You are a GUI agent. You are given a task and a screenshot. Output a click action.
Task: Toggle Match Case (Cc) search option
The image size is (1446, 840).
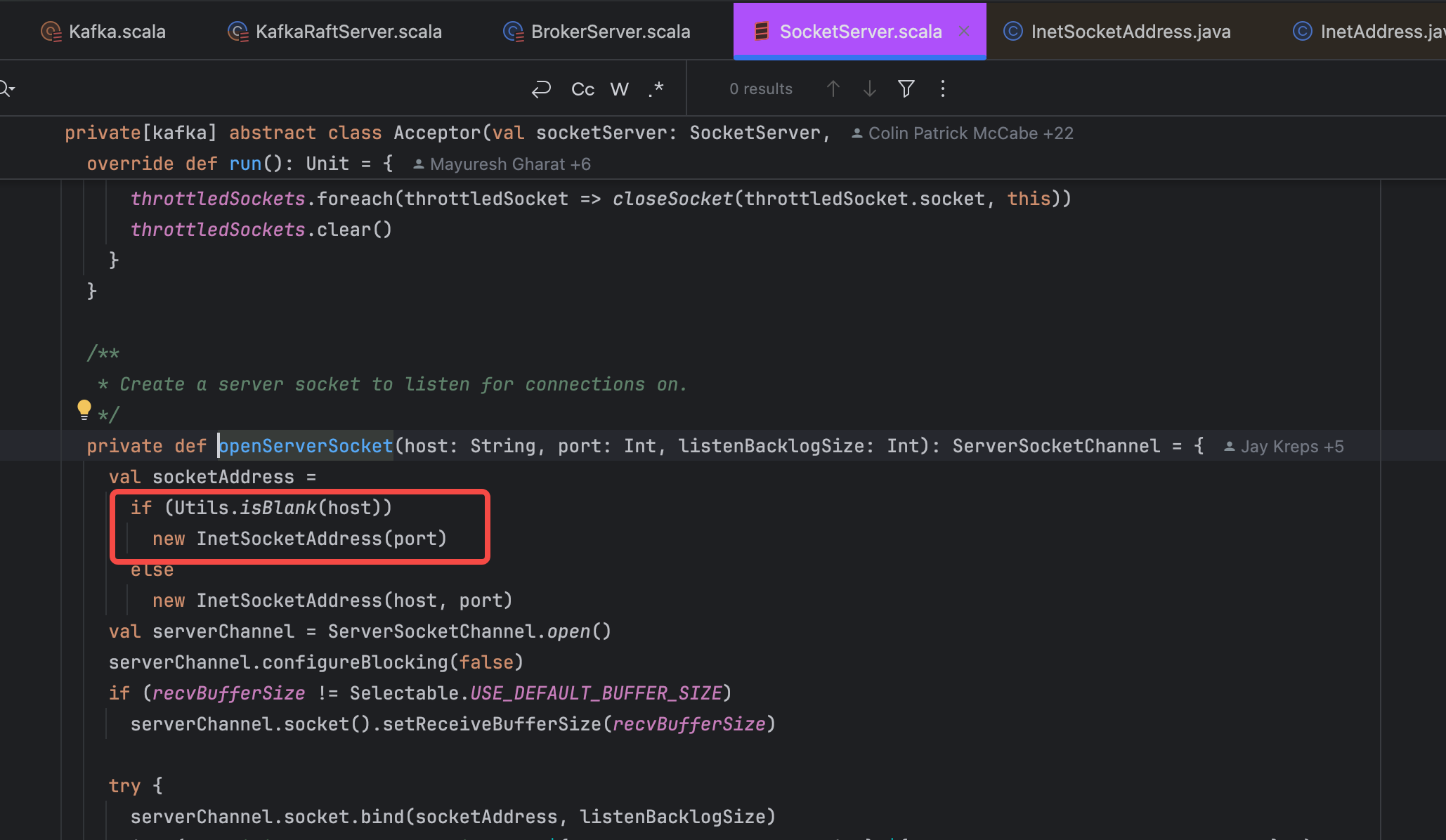pyautogui.click(x=582, y=89)
